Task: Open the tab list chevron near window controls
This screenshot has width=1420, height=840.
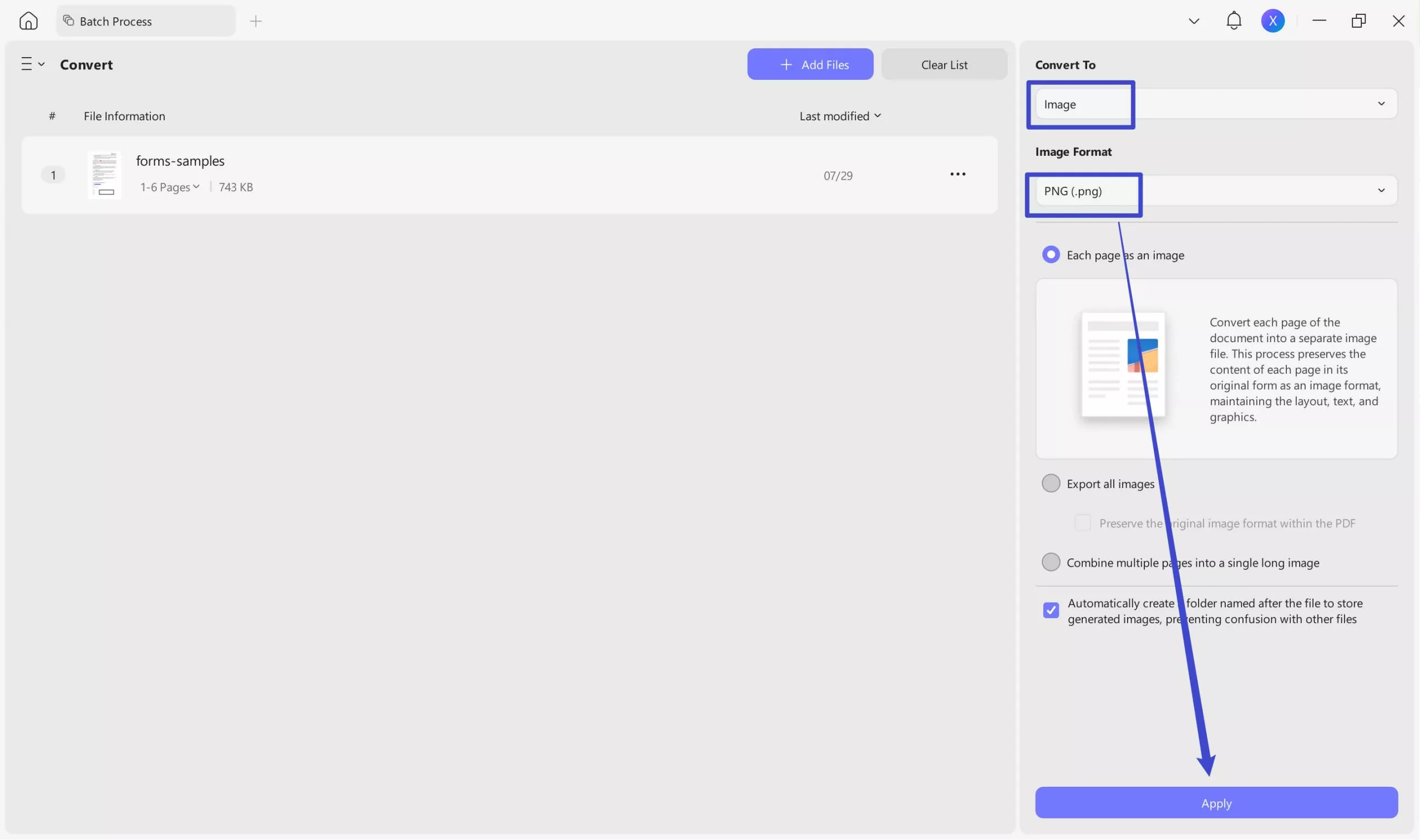Action: tap(1194, 21)
